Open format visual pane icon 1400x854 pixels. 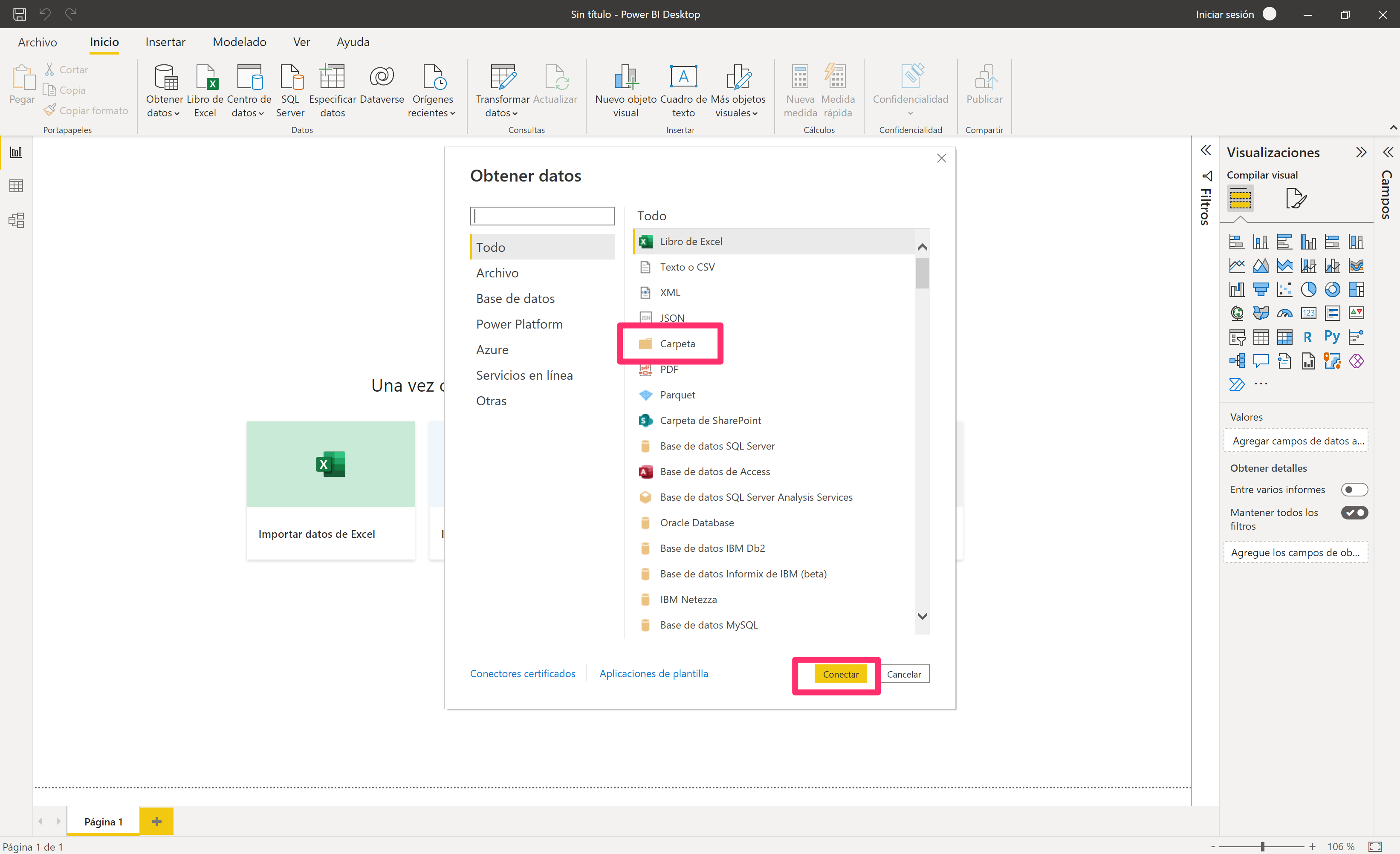pos(1296,198)
